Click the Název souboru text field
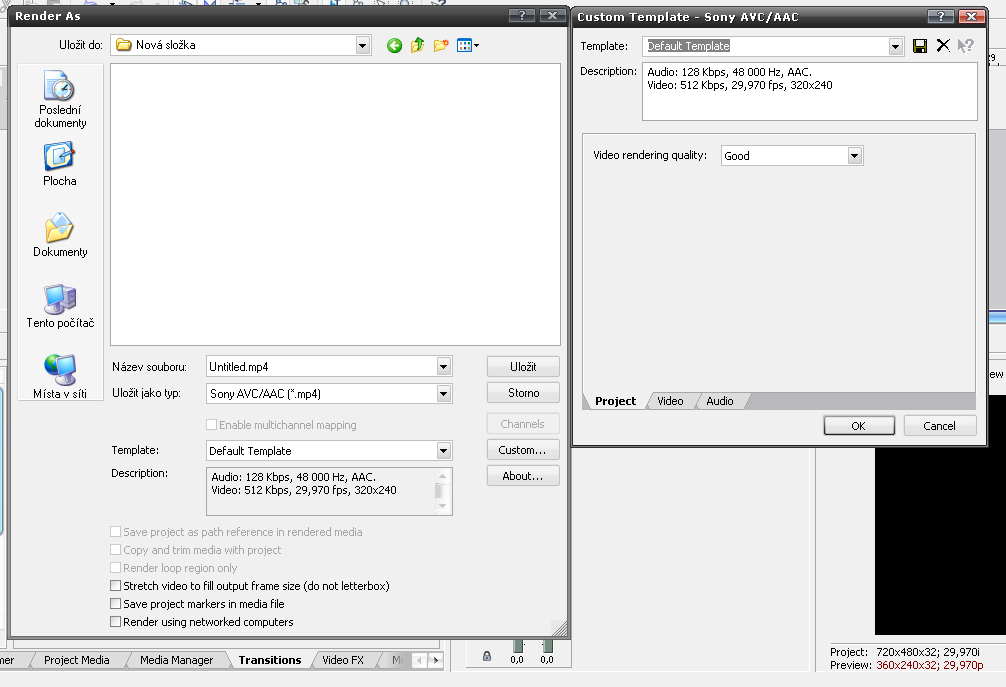This screenshot has height=687, width=1006. click(x=322, y=367)
